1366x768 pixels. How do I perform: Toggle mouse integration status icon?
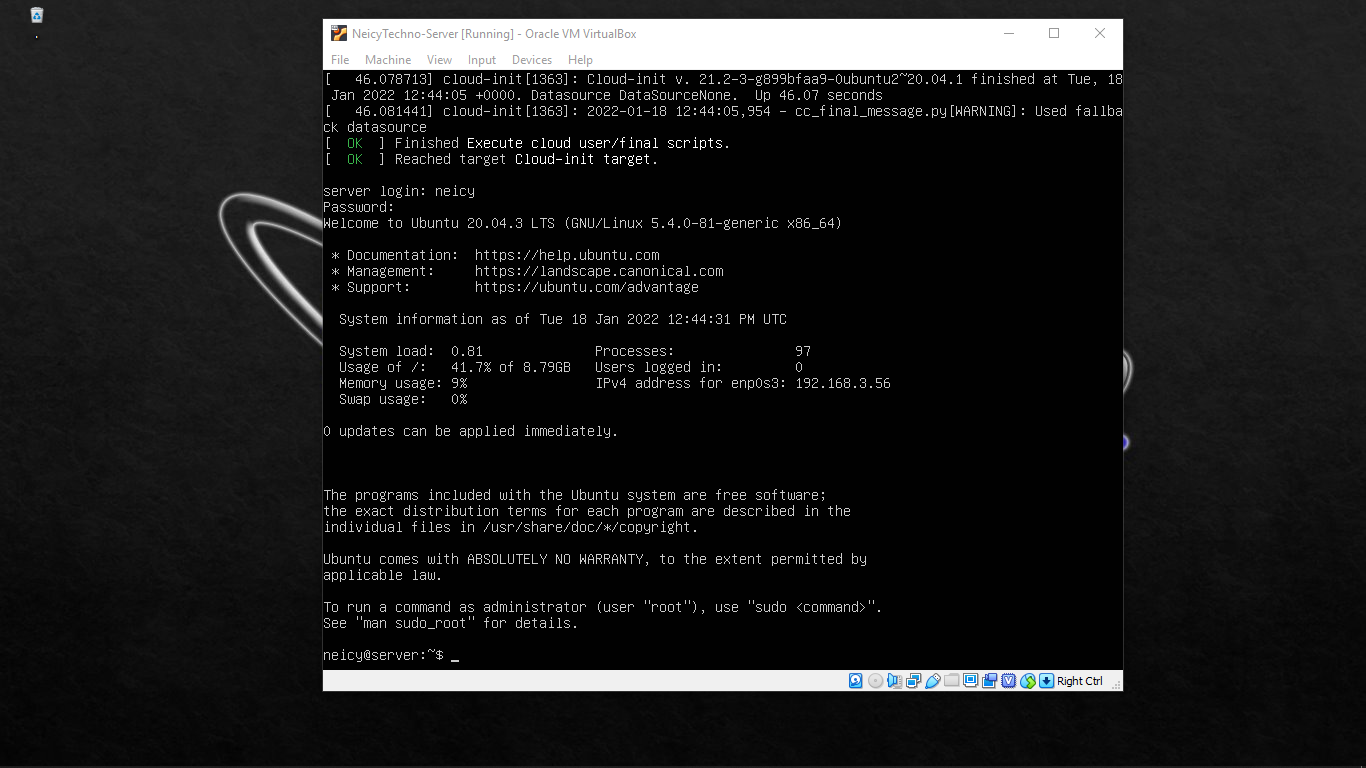pyautogui.click(x=1027, y=681)
